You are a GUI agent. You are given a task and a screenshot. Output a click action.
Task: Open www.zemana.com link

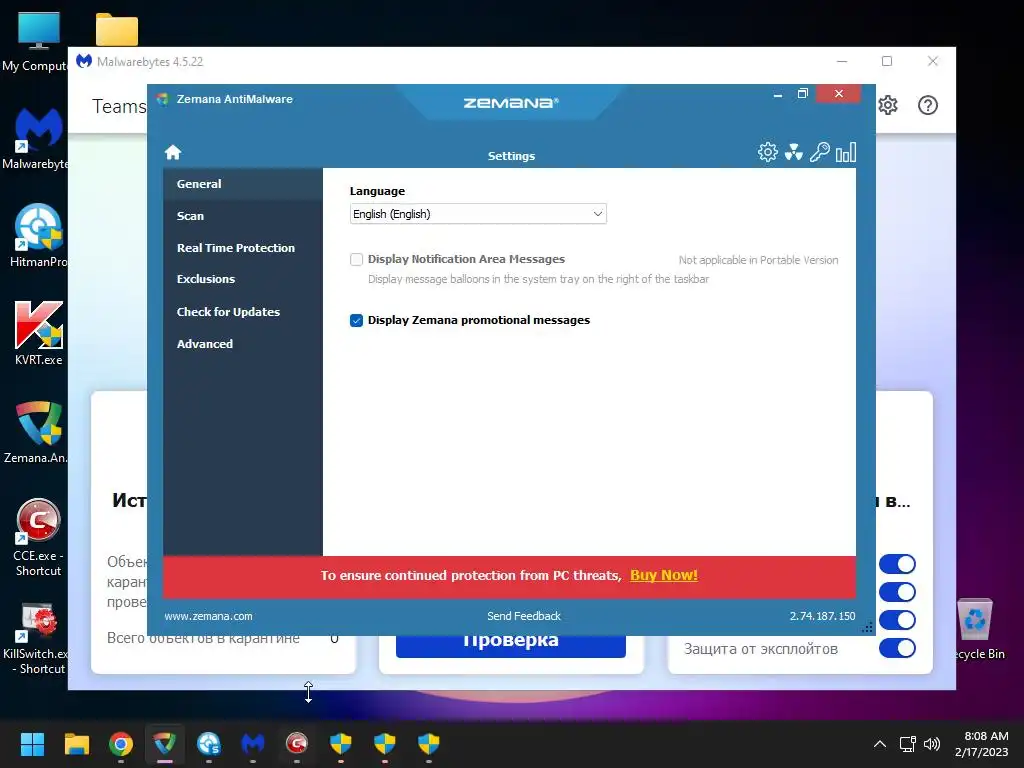208,616
